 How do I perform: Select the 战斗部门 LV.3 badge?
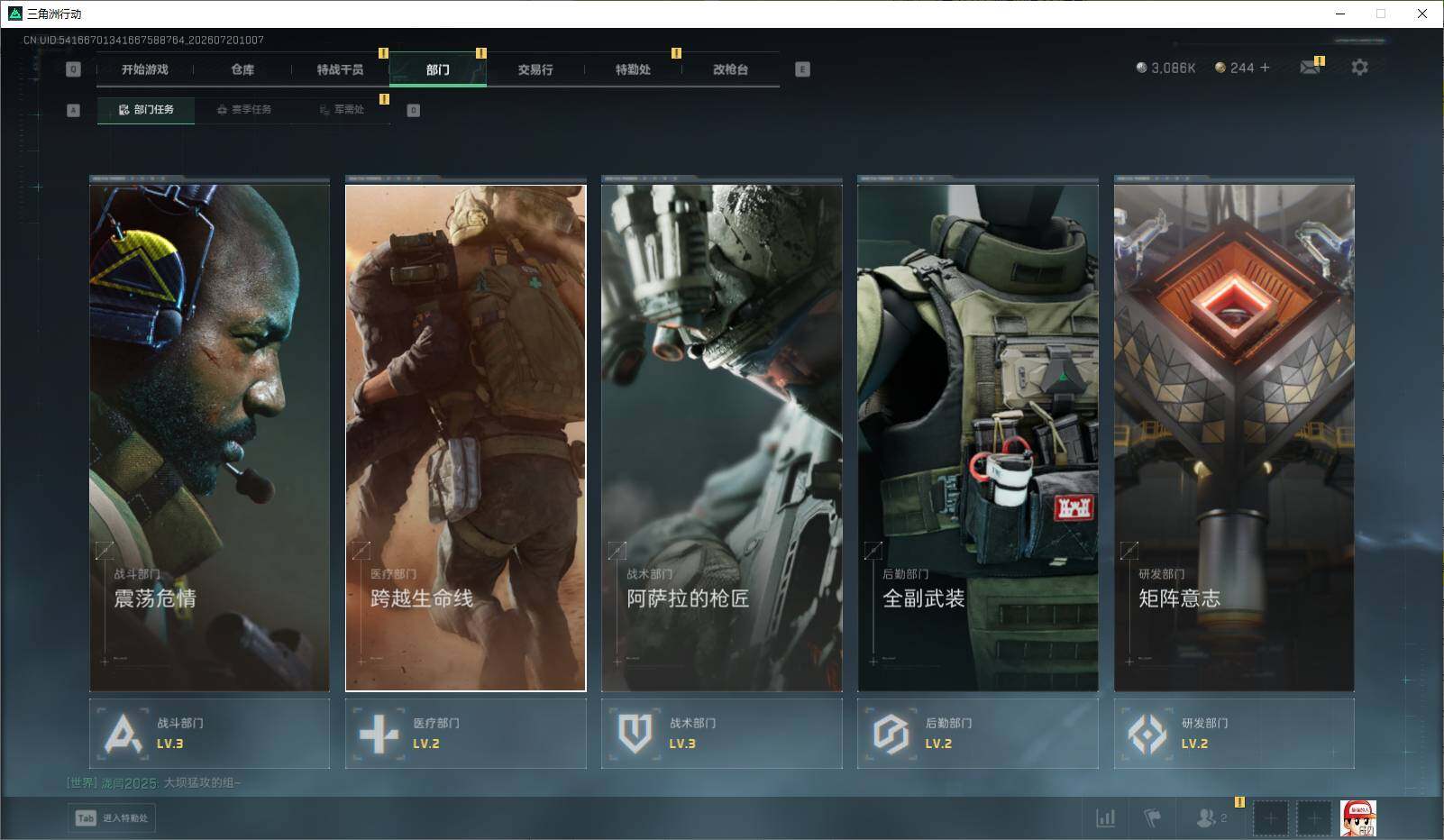point(209,733)
